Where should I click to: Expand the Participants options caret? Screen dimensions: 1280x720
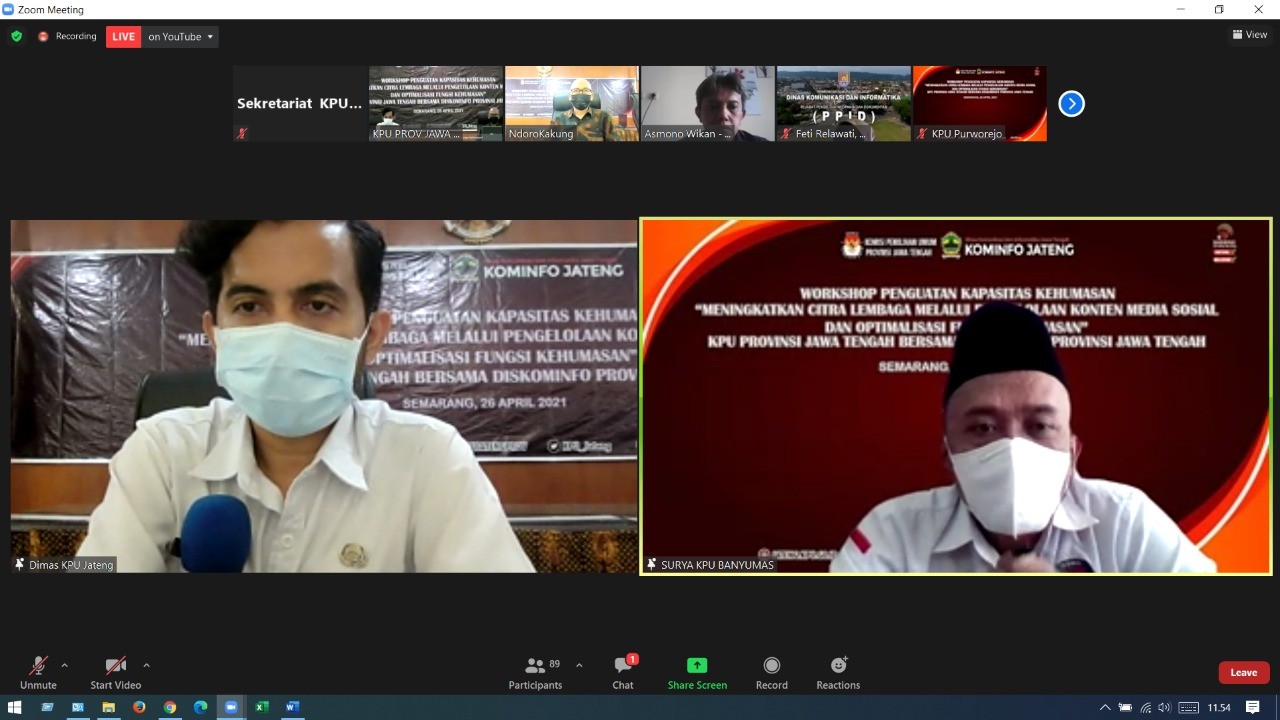point(579,665)
